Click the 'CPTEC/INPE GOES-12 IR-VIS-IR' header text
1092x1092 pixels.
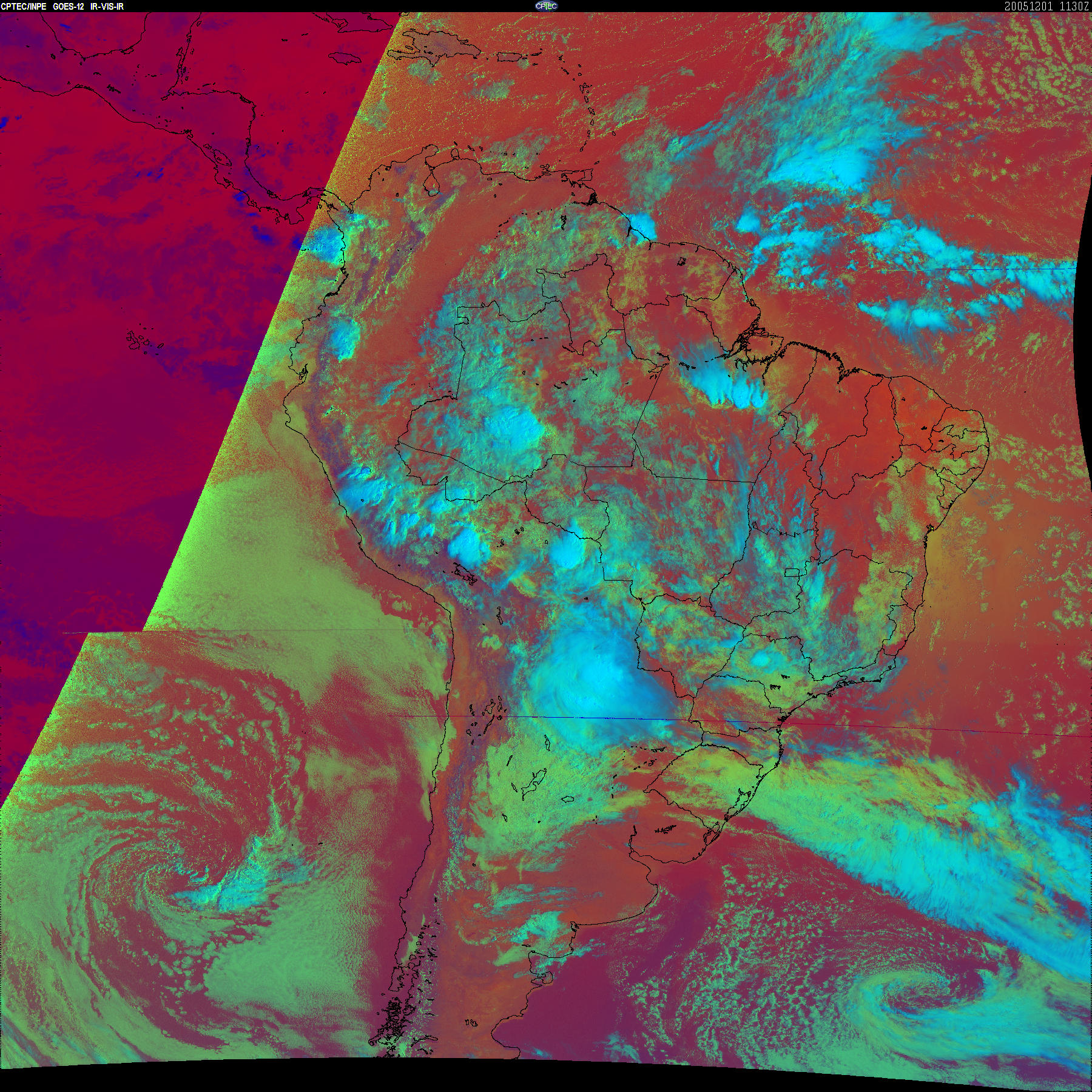[x=62, y=6]
